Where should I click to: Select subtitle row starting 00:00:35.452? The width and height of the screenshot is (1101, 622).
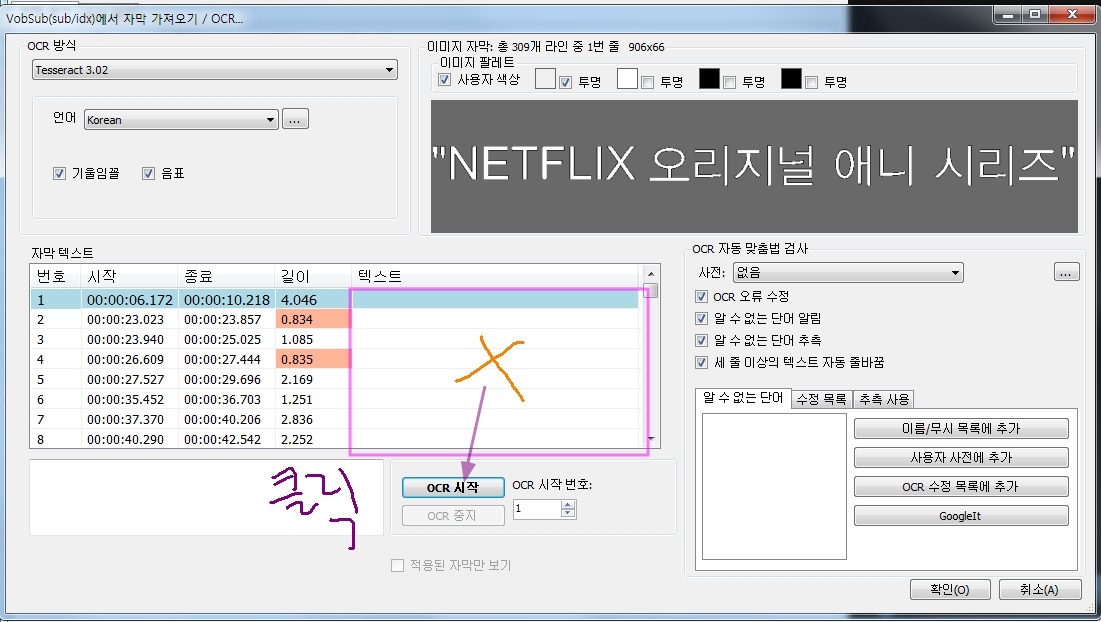click(335, 399)
